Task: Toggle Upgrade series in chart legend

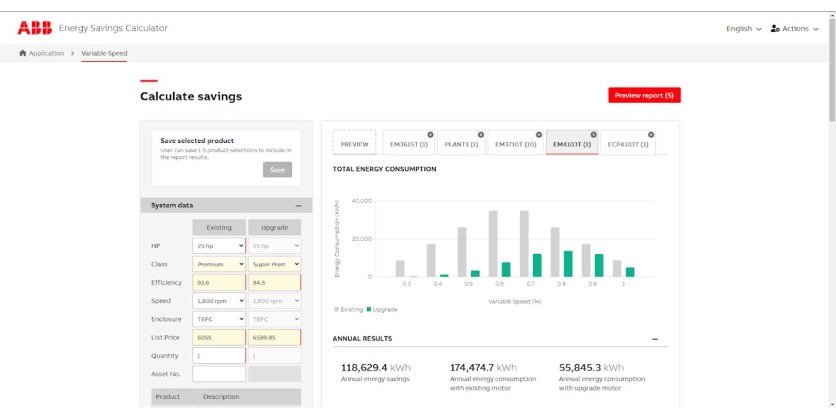Action: [384, 309]
